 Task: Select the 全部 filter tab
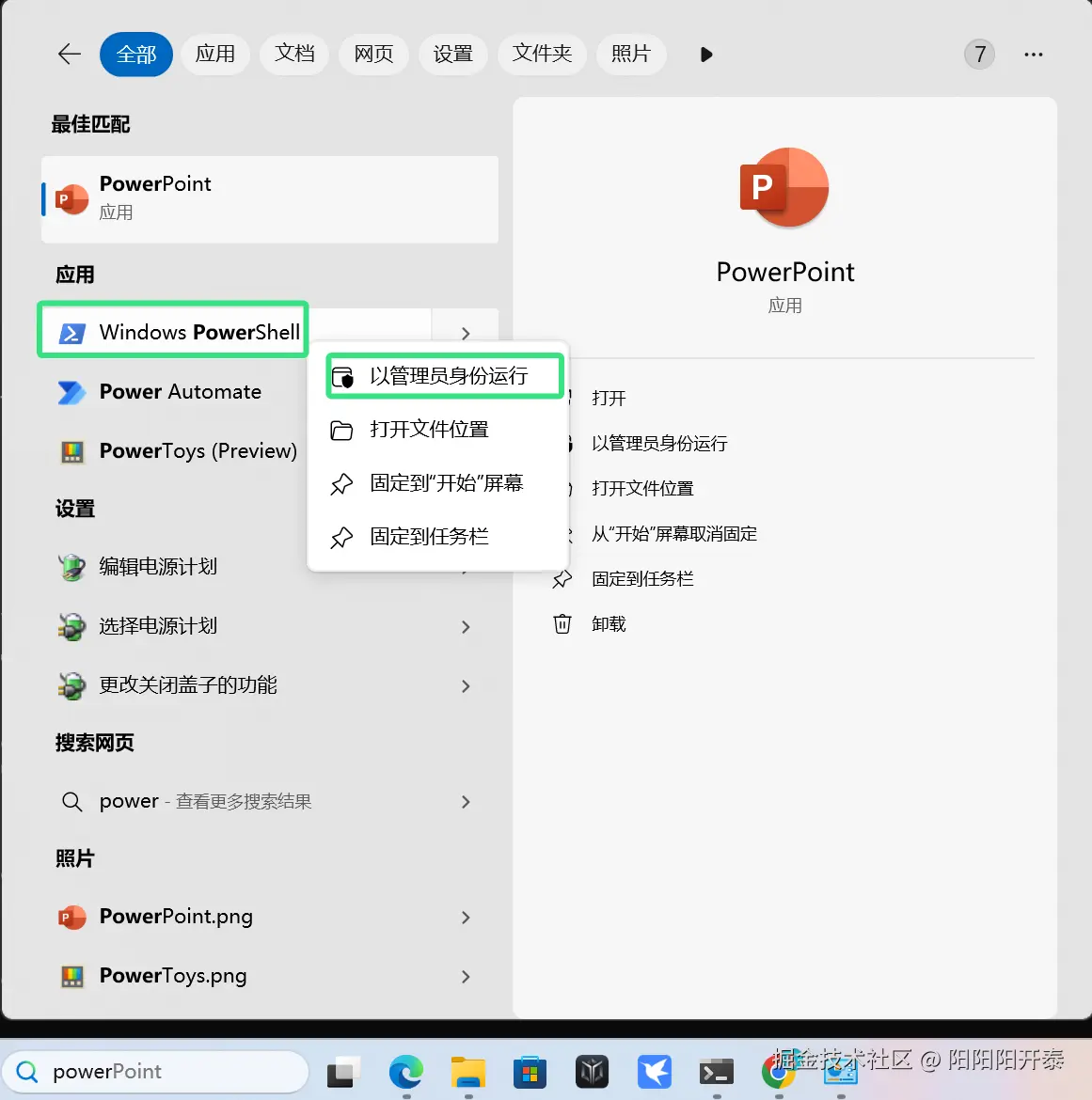pyautogui.click(x=136, y=54)
